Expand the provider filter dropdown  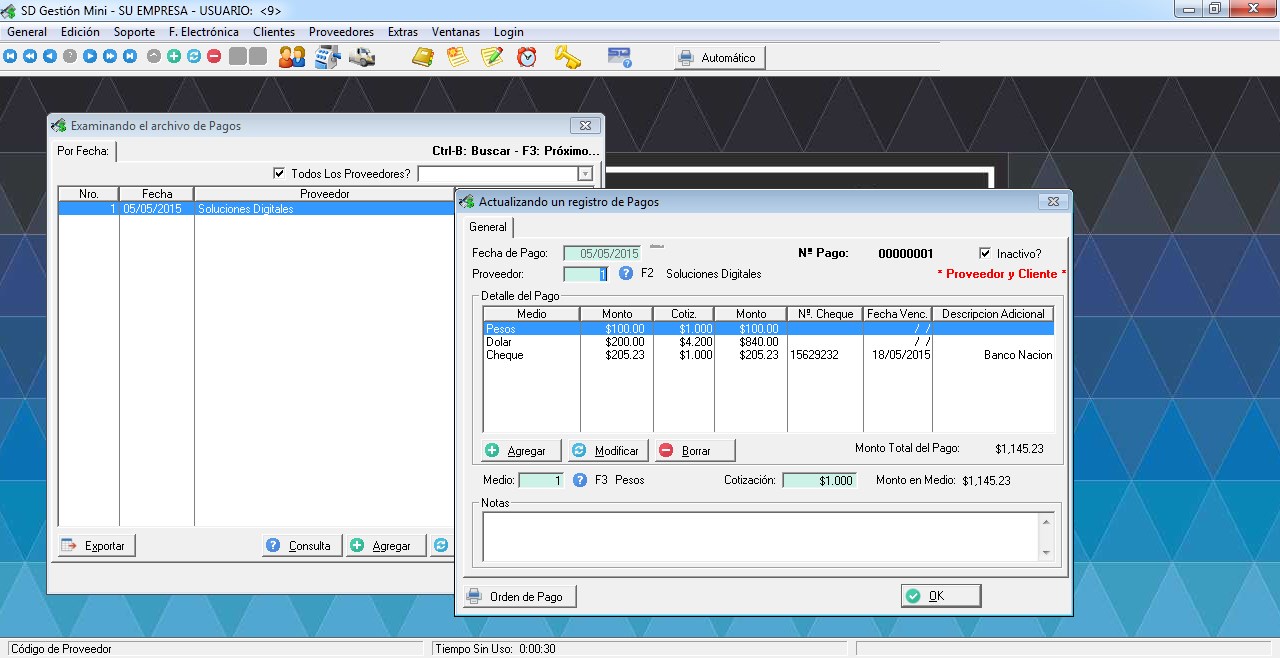585,174
